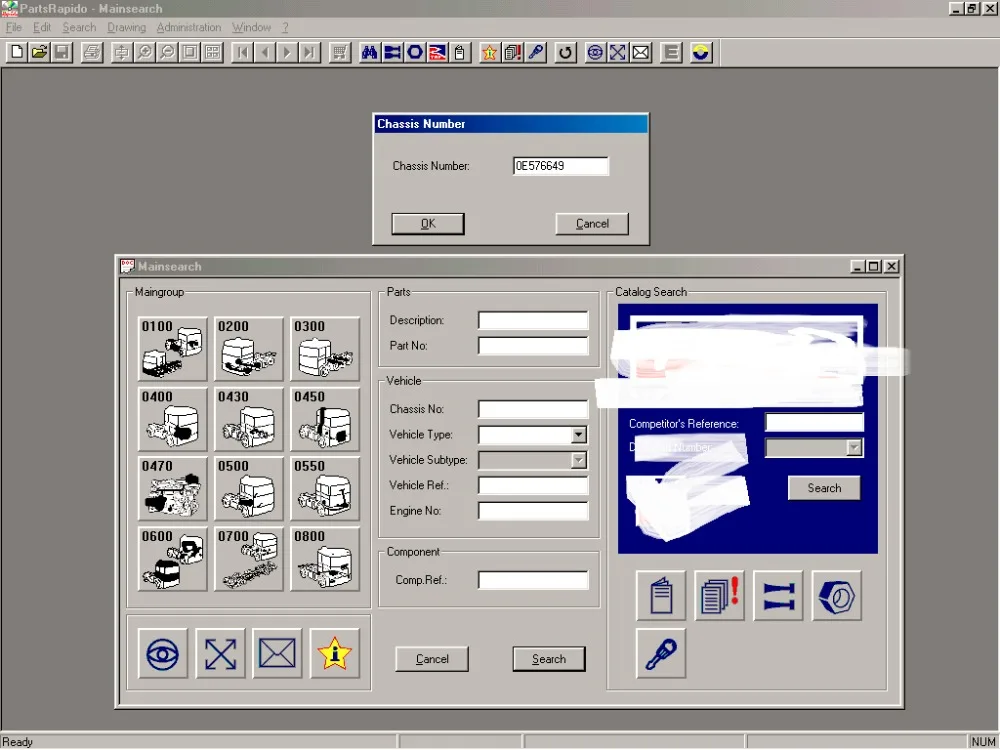The image size is (1000, 750).
Task: Click the Engine No input field
Action: click(x=533, y=511)
